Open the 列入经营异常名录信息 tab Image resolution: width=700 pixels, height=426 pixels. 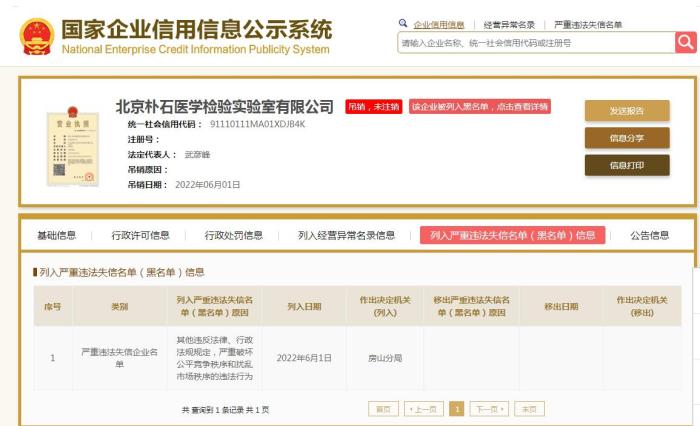pos(346,235)
